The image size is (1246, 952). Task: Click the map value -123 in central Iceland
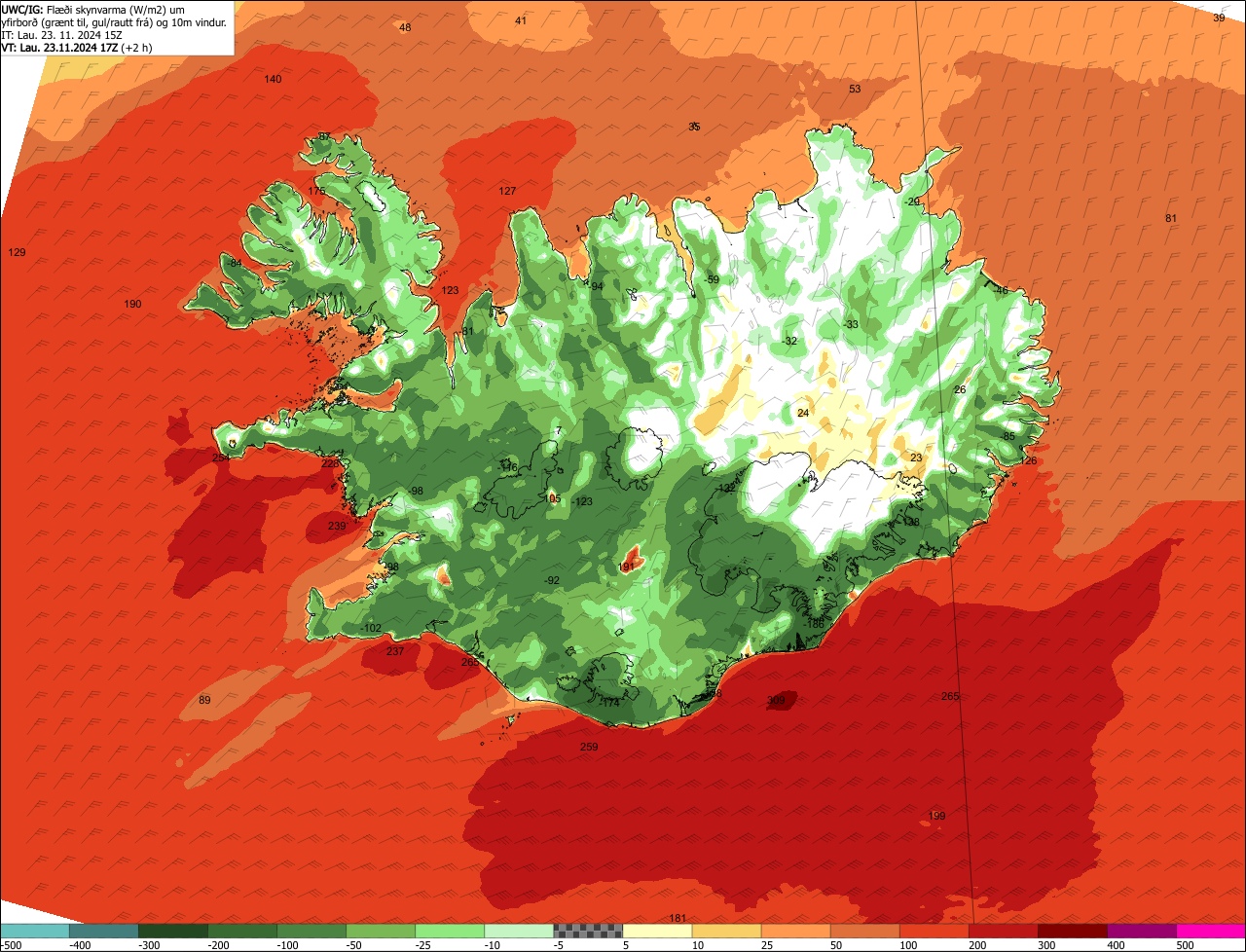pyautogui.click(x=581, y=501)
